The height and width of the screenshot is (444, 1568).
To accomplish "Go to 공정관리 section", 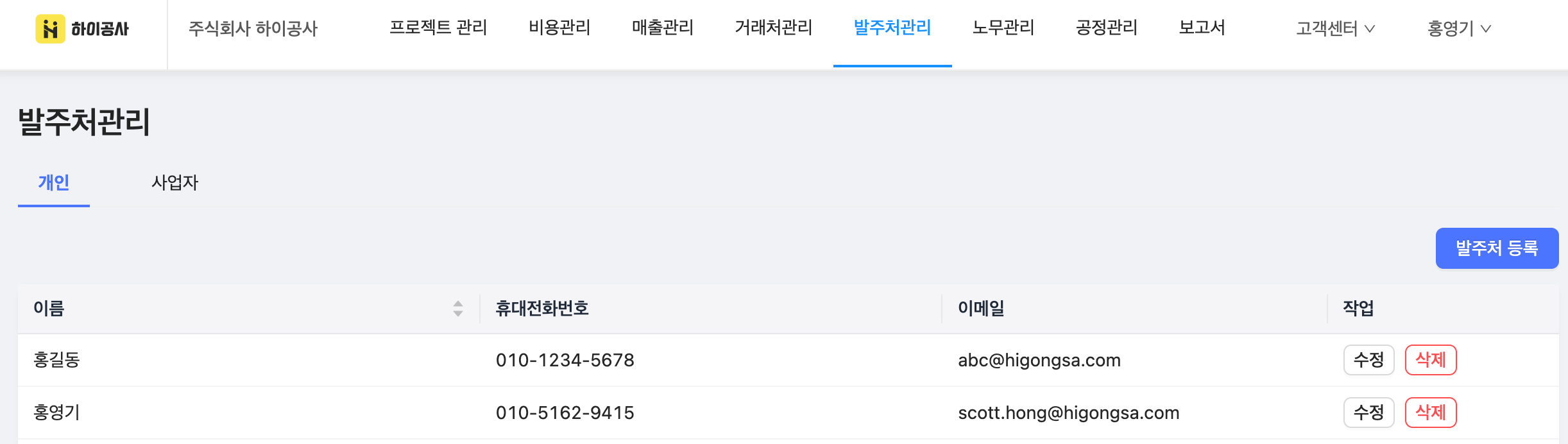I will [x=1107, y=28].
